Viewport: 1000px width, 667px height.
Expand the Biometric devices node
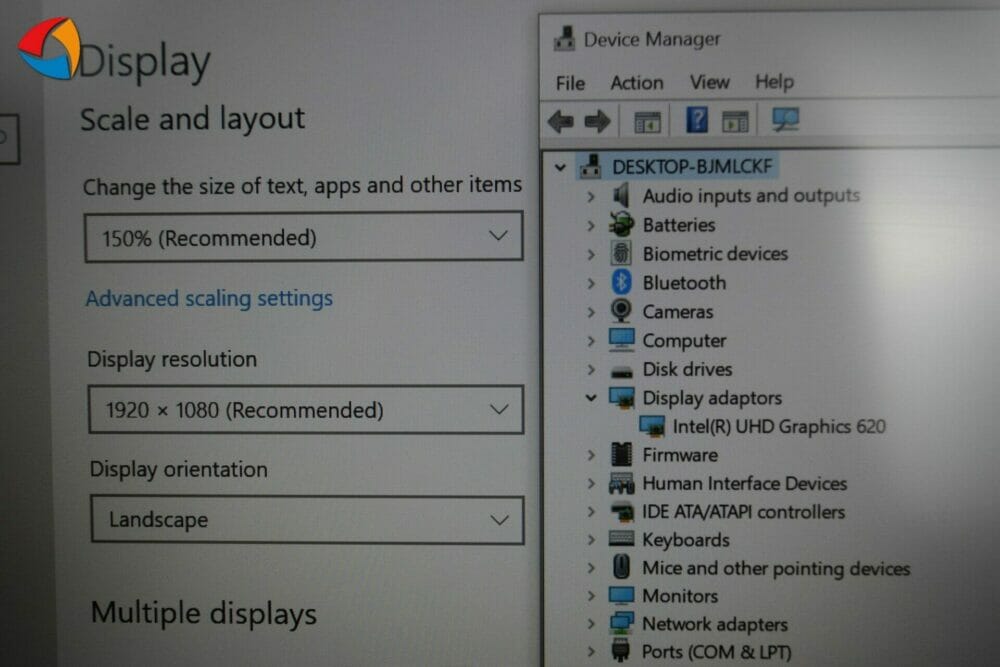tap(591, 254)
